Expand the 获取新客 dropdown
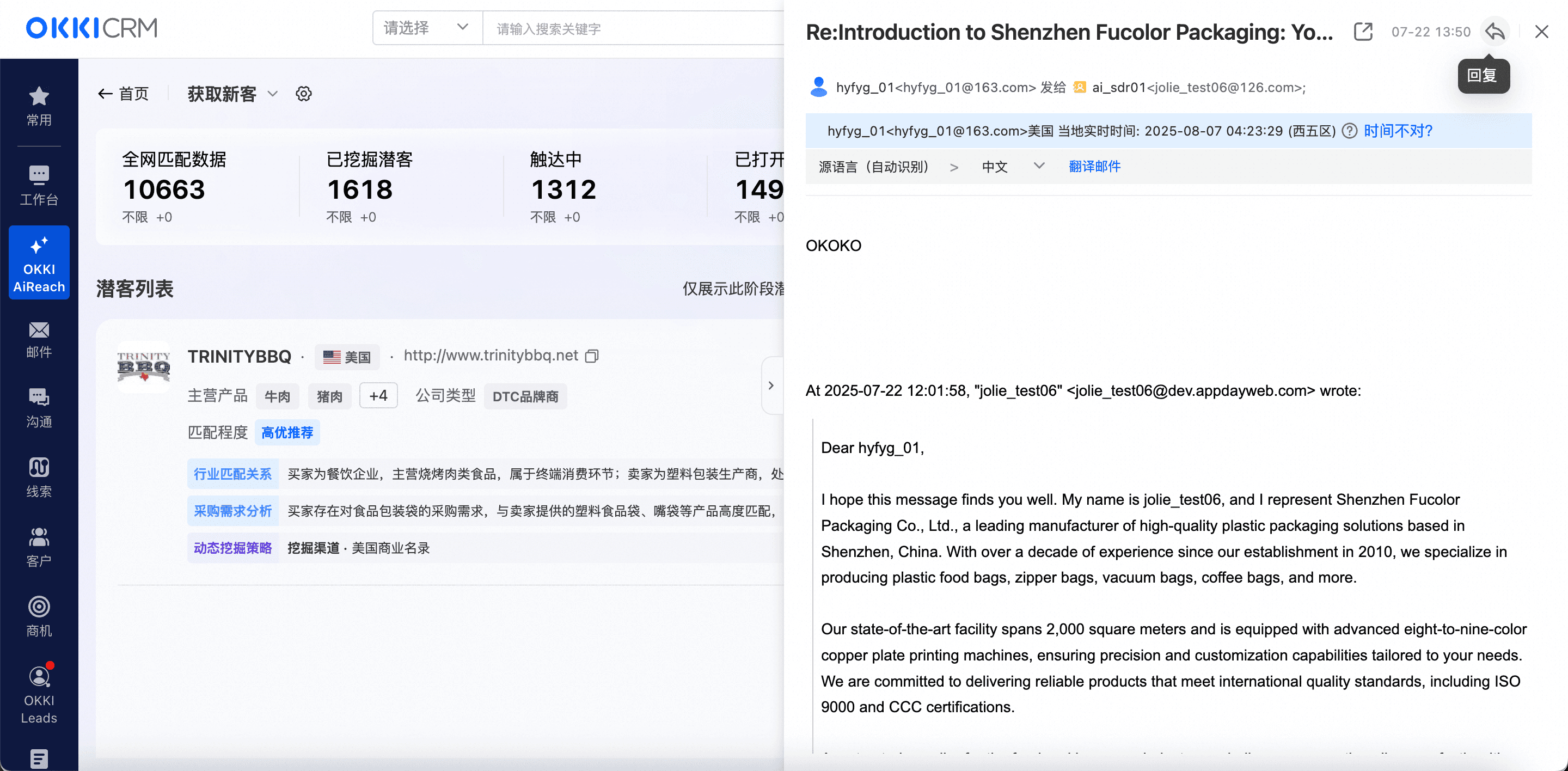Viewport: 1568px width, 771px height. click(x=272, y=94)
